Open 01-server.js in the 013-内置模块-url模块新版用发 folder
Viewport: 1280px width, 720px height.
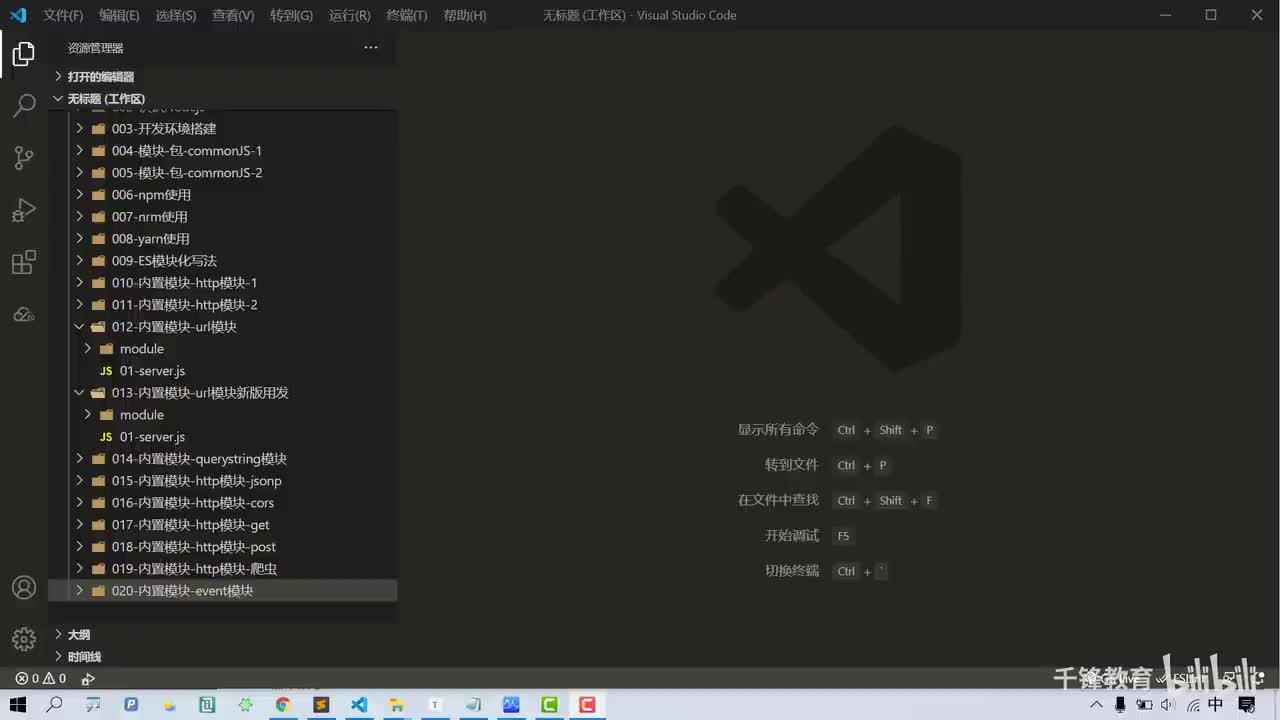click(222, 437)
